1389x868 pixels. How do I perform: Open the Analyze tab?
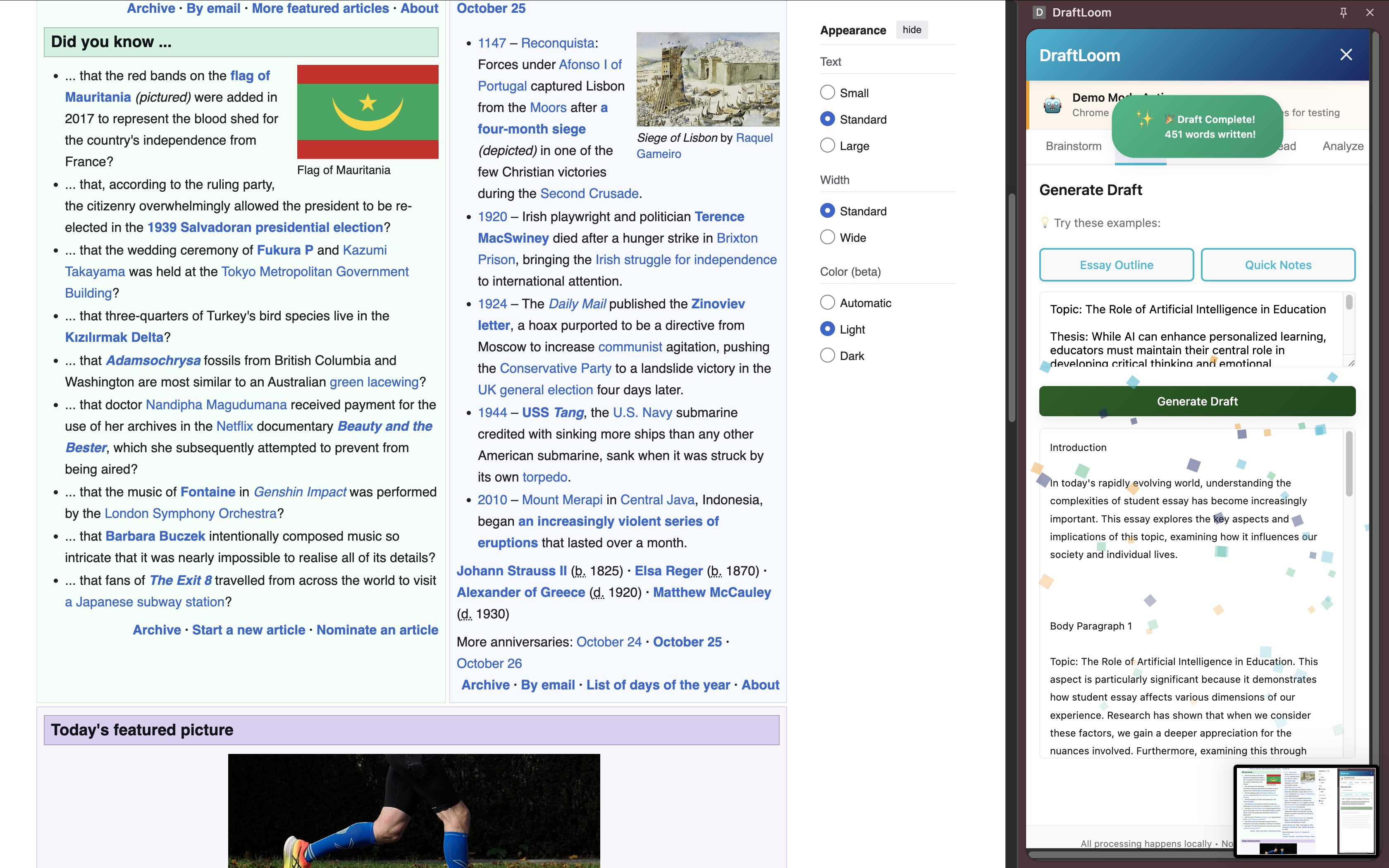point(1343,146)
